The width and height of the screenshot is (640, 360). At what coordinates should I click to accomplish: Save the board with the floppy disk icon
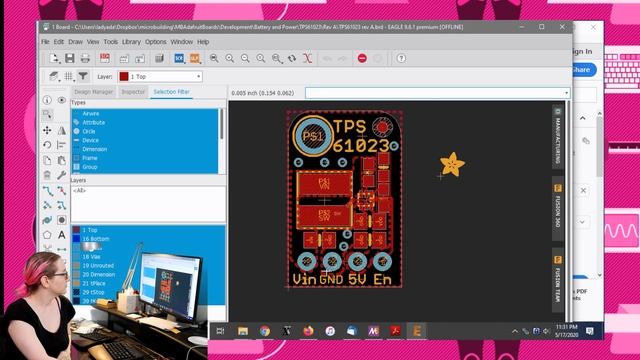click(x=70, y=58)
